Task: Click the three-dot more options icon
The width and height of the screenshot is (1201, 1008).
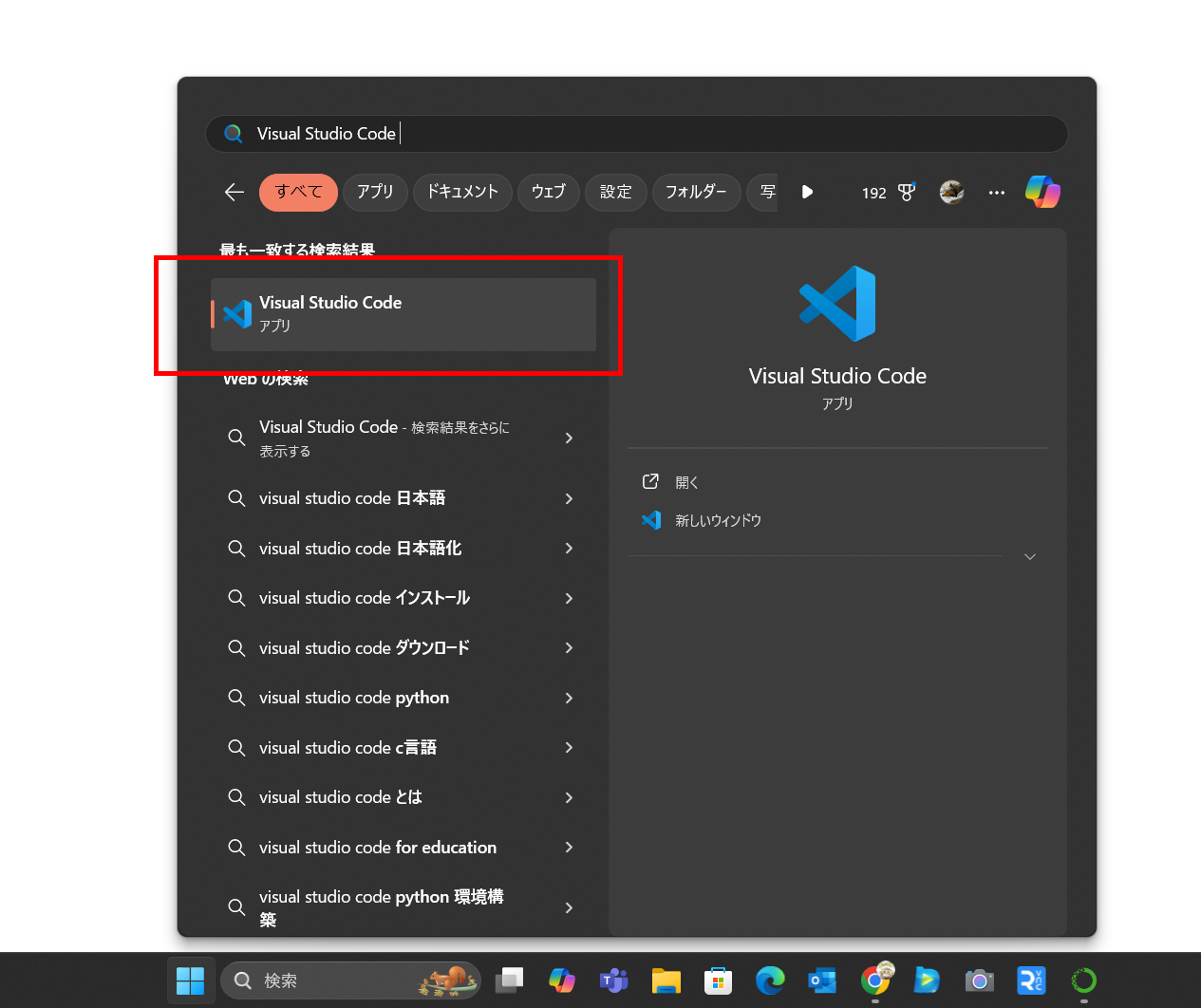Action: click(996, 193)
